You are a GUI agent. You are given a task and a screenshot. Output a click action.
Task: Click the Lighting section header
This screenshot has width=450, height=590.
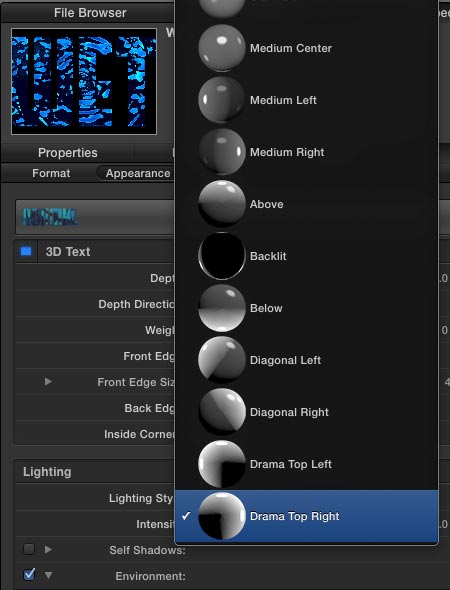pos(47,472)
